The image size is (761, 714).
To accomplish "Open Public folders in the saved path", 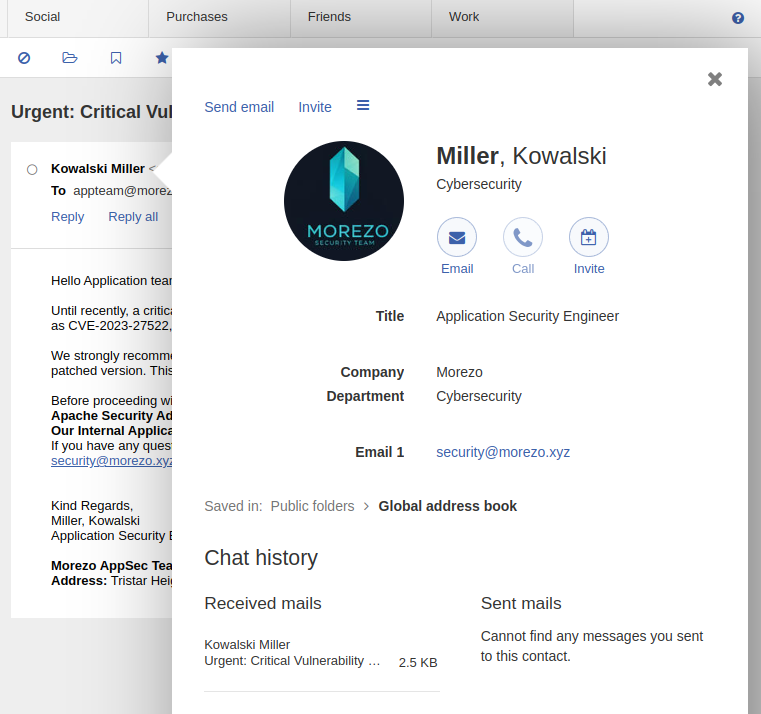I will (x=312, y=506).
